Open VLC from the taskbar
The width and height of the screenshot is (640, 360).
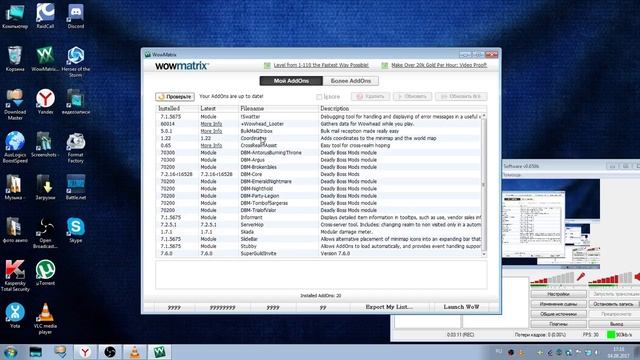tap(135, 352)
